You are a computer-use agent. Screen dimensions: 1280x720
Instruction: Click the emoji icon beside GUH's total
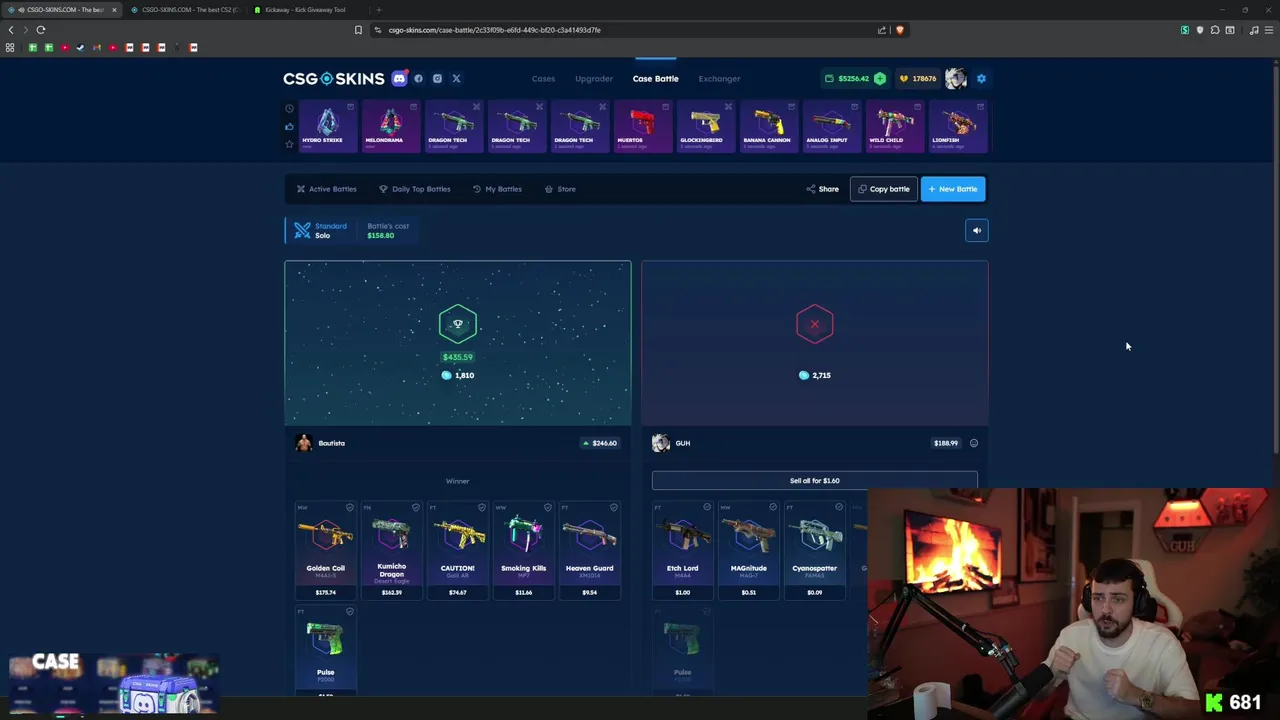click(974, 443)
